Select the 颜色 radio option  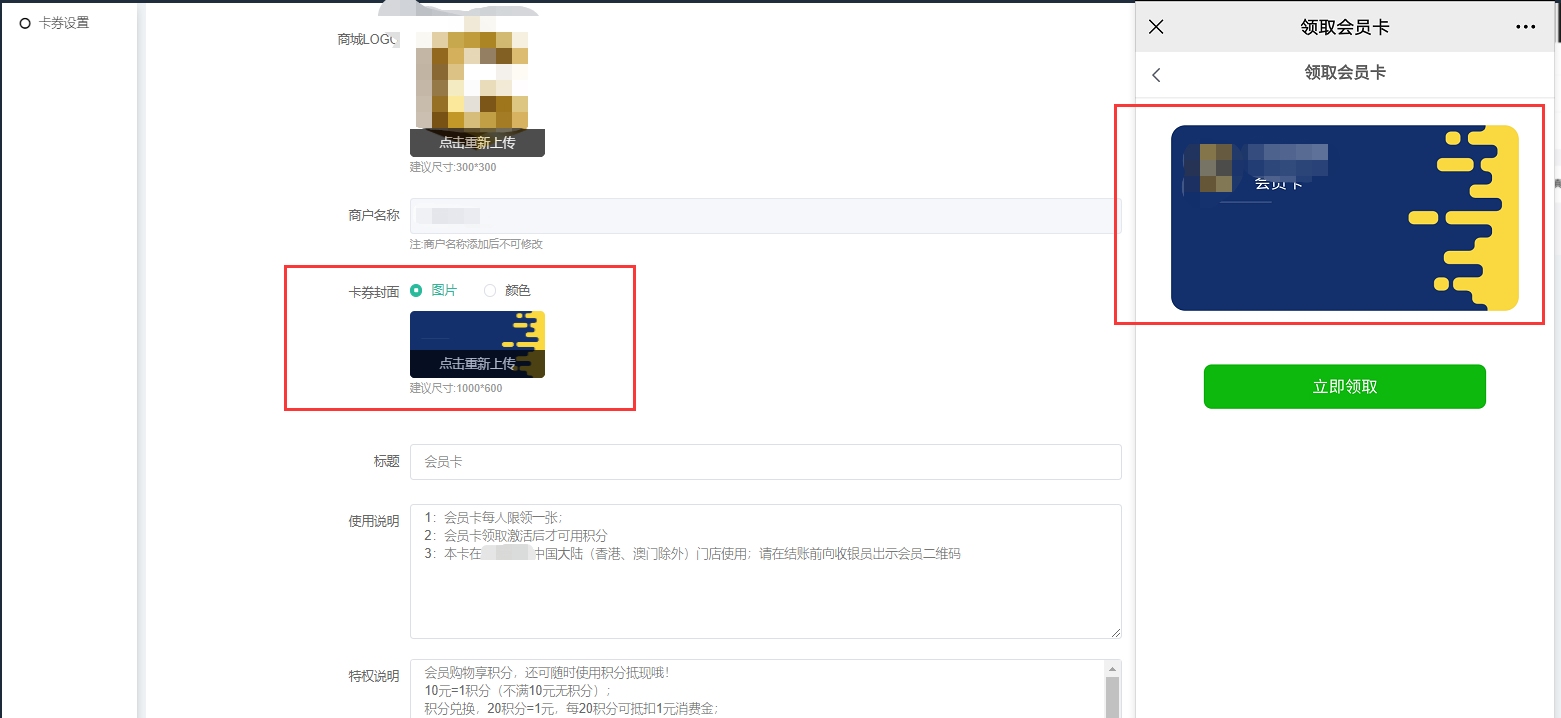(490, 290)
